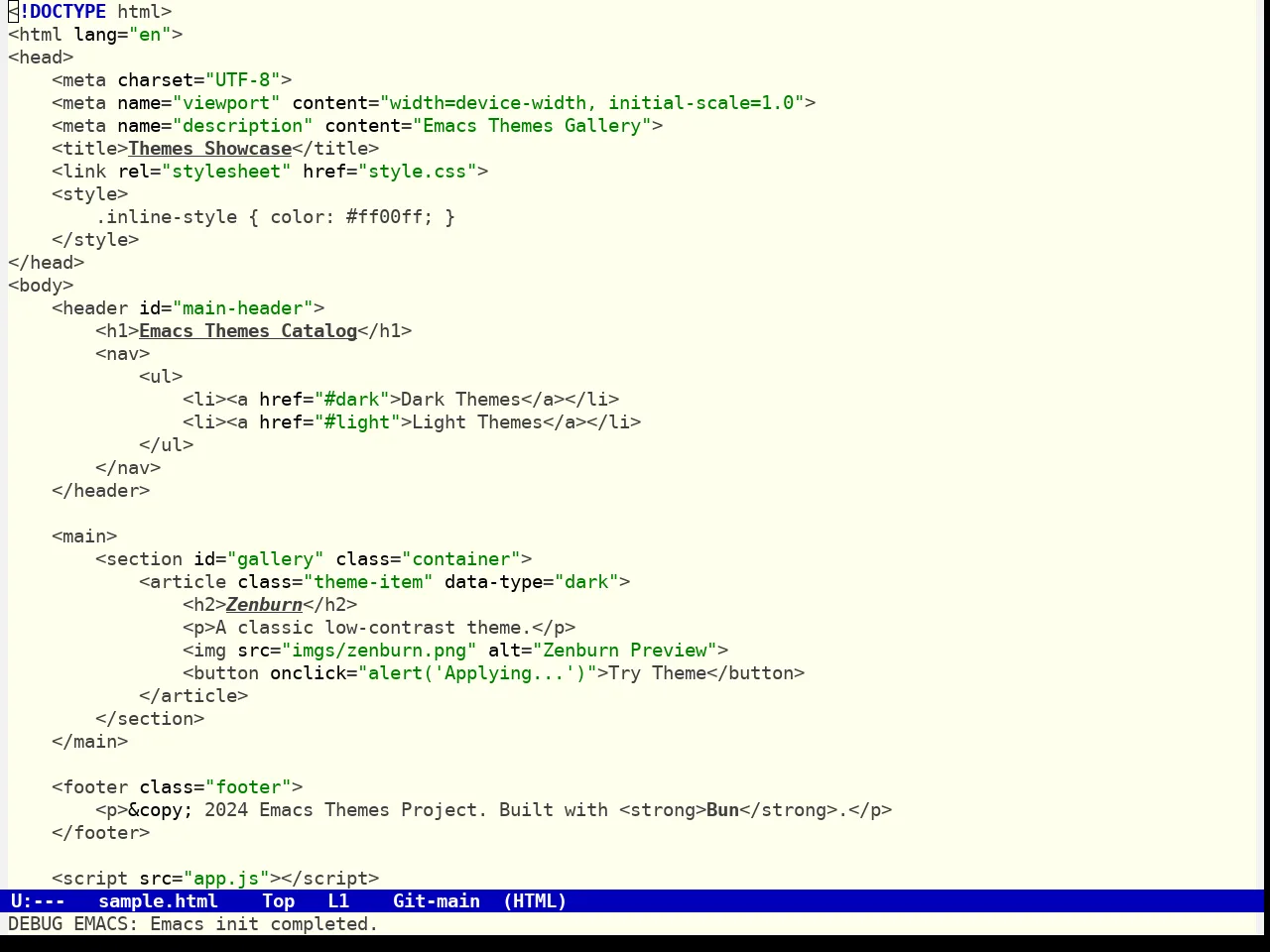Place cursor on '!DOCTYPE' keyword

pyautogui.click(x=63, y=12)
